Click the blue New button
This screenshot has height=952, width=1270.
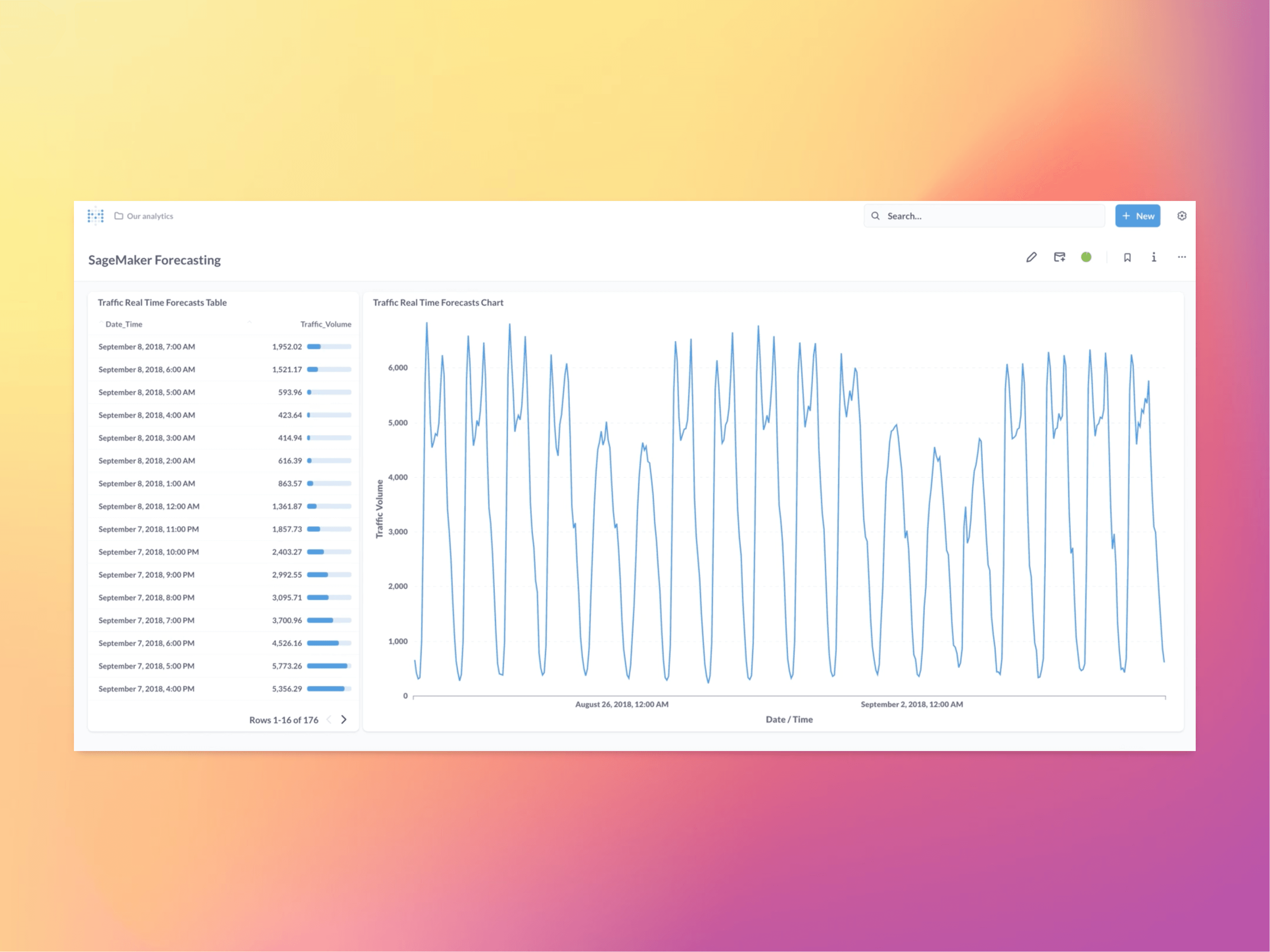[x=1137, y=216]
